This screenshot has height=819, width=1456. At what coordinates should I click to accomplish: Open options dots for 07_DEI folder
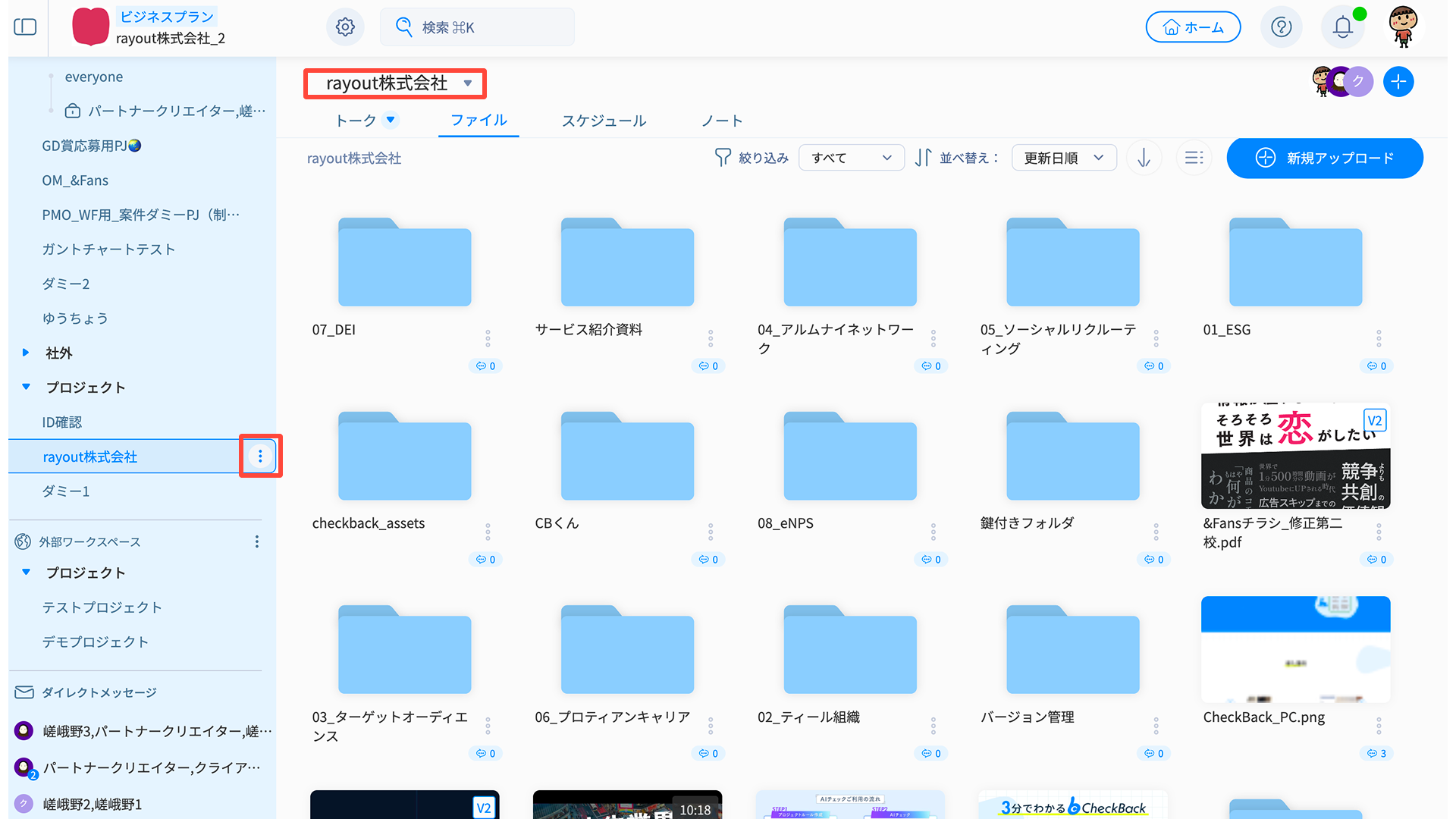[x=488, y=338]
